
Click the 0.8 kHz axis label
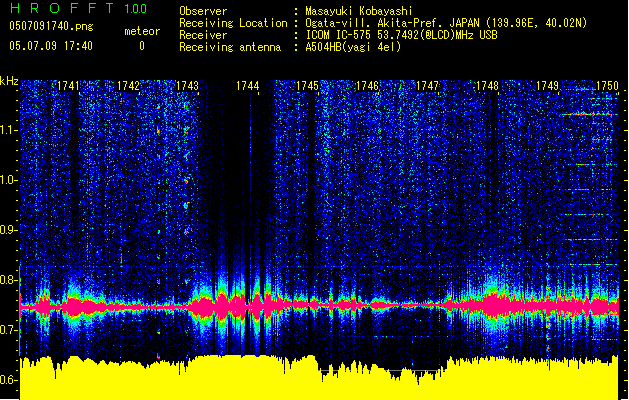pyautogui.click(x=8, y=280)
